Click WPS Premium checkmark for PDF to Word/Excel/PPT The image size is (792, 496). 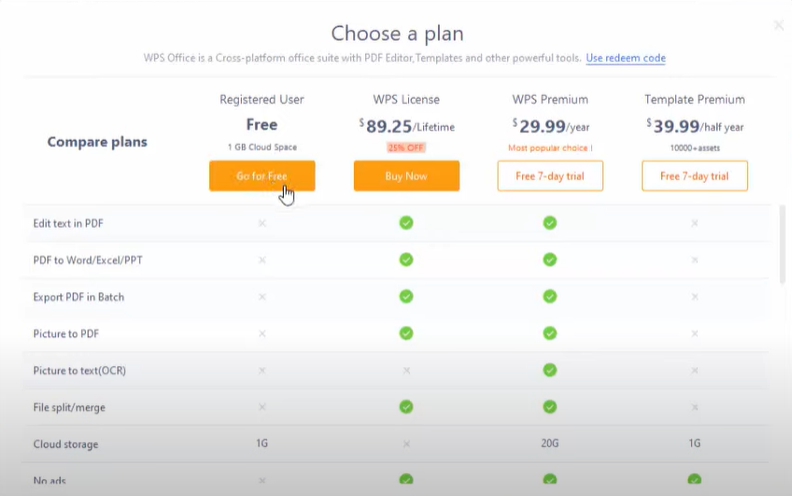click(x=550, y=259)
